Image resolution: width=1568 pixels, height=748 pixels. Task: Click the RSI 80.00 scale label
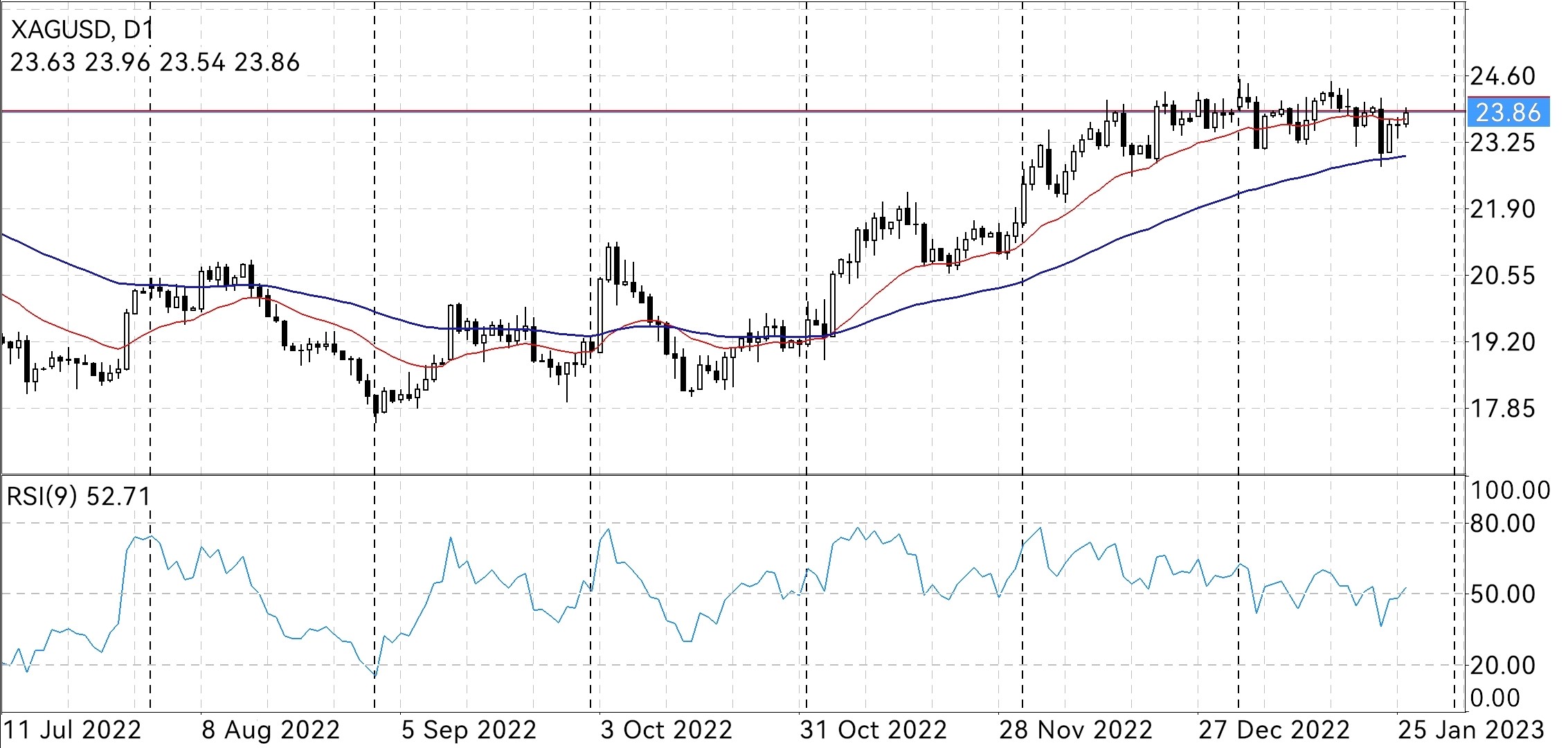(x=1502, y=524)
